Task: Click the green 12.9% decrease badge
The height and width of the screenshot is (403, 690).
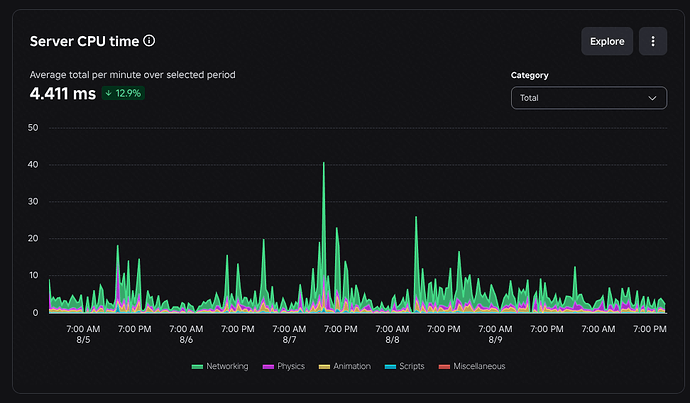Action: click(123, 93)
